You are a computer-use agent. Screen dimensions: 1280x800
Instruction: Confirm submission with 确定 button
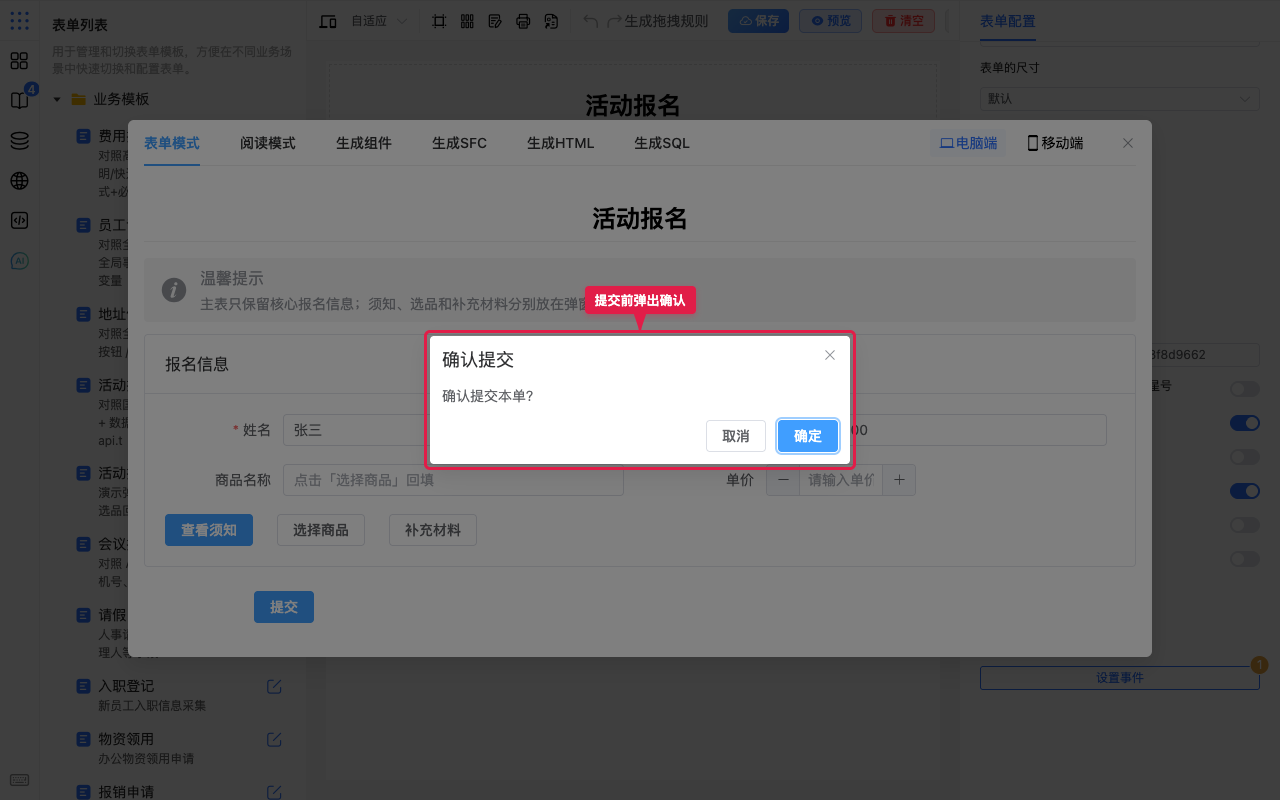808,436
